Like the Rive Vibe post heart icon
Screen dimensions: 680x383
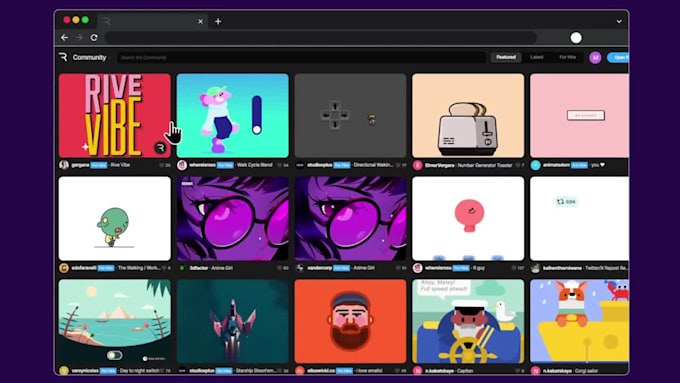pos(162,165)
